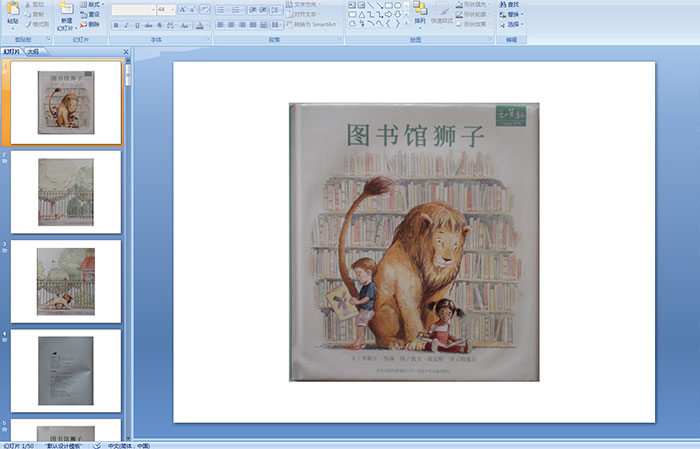The image size is (700, 449).
Task: Toggle justify text alignment
Action: (x=253, y=25)
